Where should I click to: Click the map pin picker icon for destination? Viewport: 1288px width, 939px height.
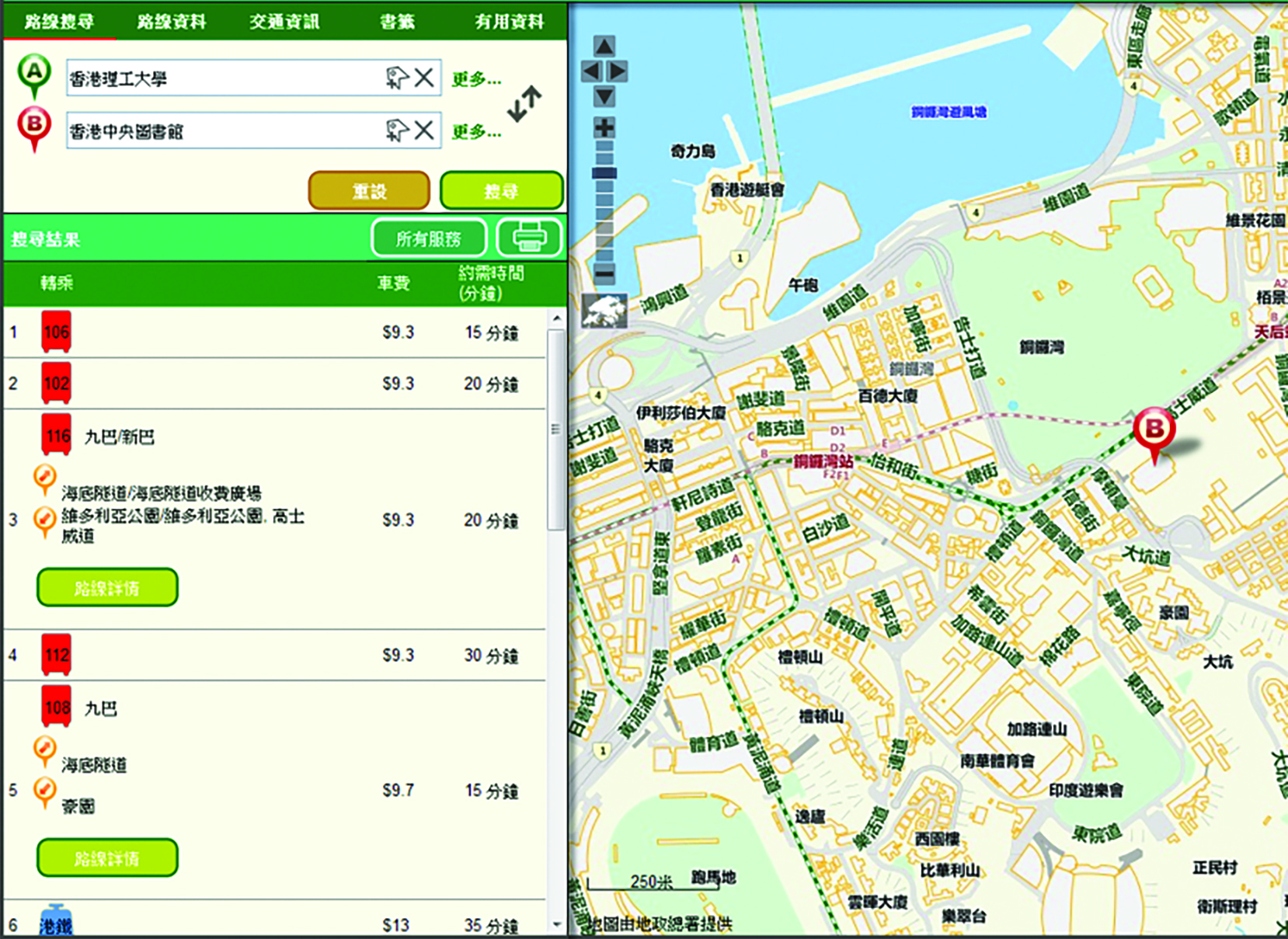coord(397,130)
